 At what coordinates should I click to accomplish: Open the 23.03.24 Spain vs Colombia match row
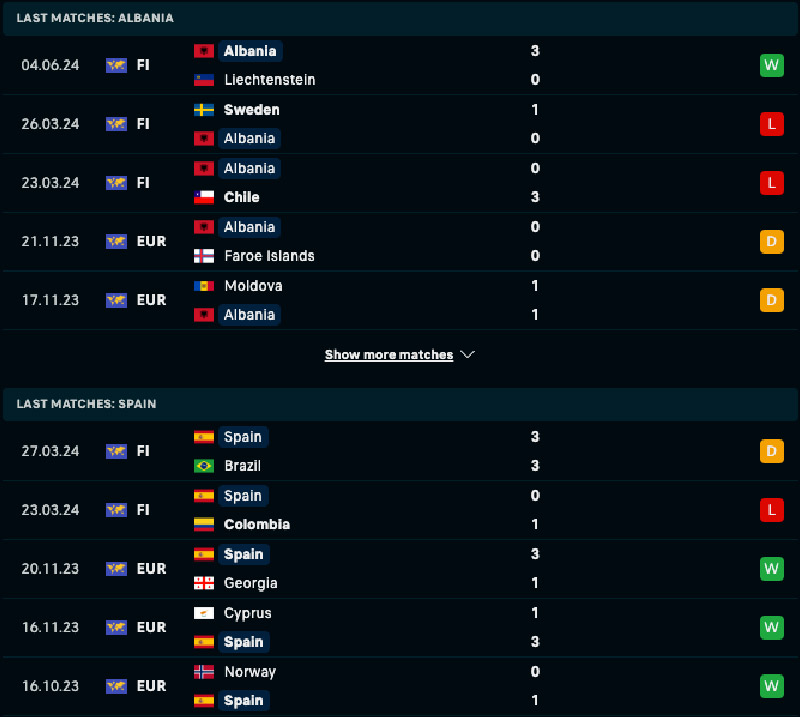click(x=400, y=510)
